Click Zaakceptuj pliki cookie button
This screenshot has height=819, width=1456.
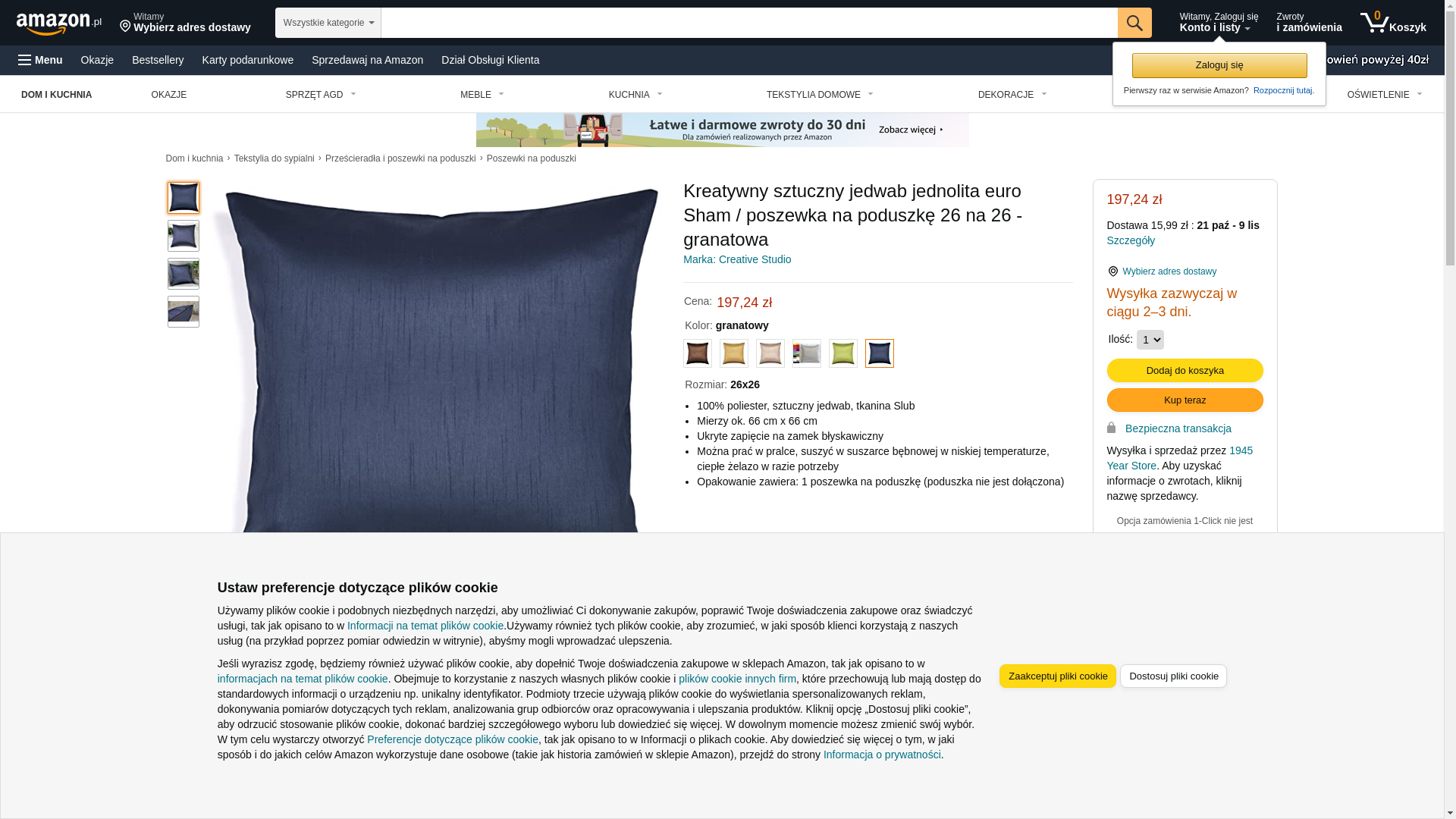(x=1058, y=676)
